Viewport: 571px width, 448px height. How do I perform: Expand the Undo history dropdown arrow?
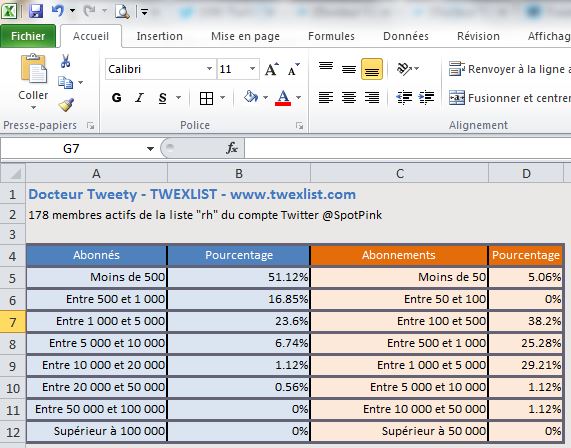tap(72, 11)
